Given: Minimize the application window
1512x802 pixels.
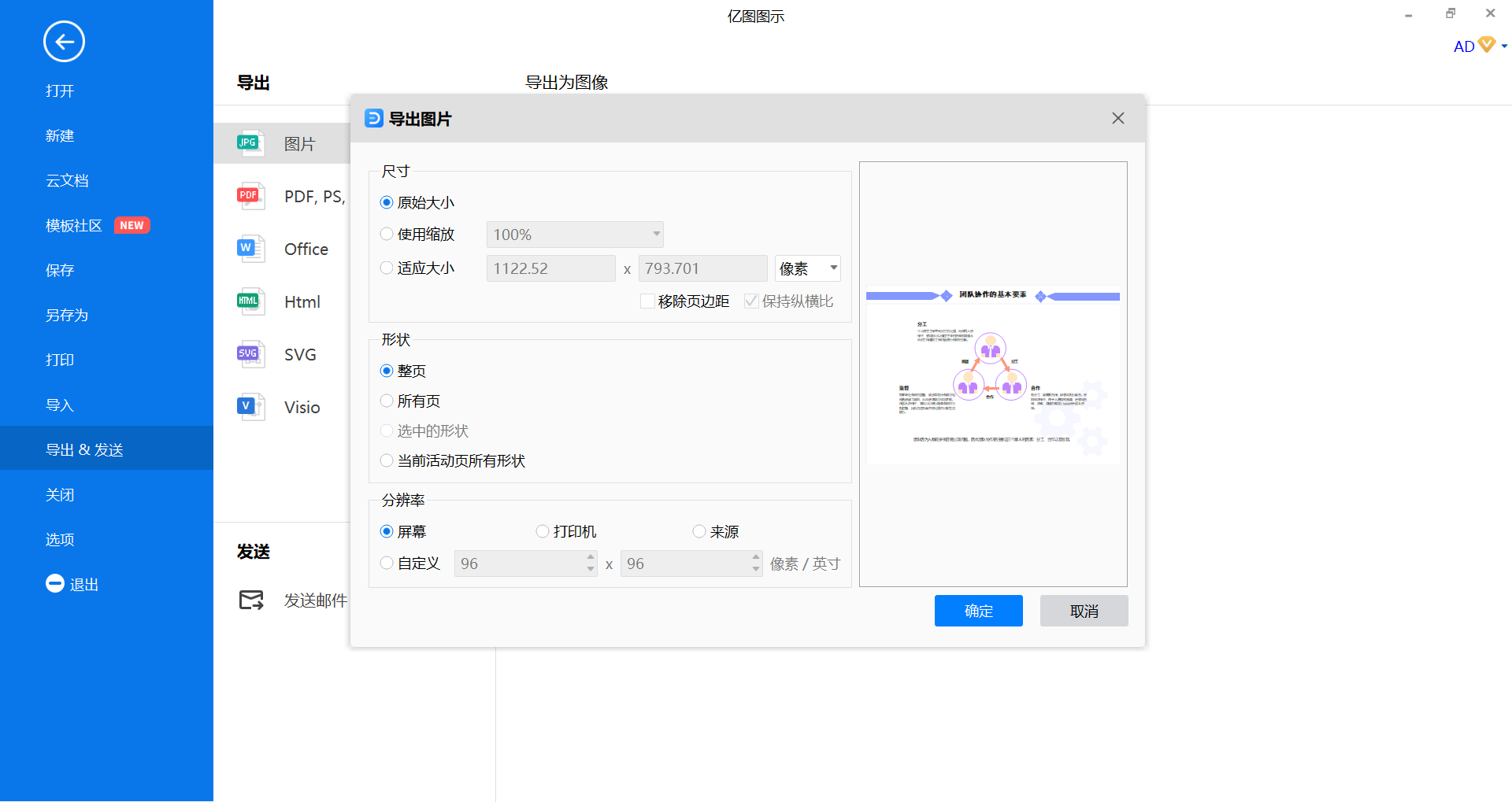Looking at the screenshot, I should 1408,14.
